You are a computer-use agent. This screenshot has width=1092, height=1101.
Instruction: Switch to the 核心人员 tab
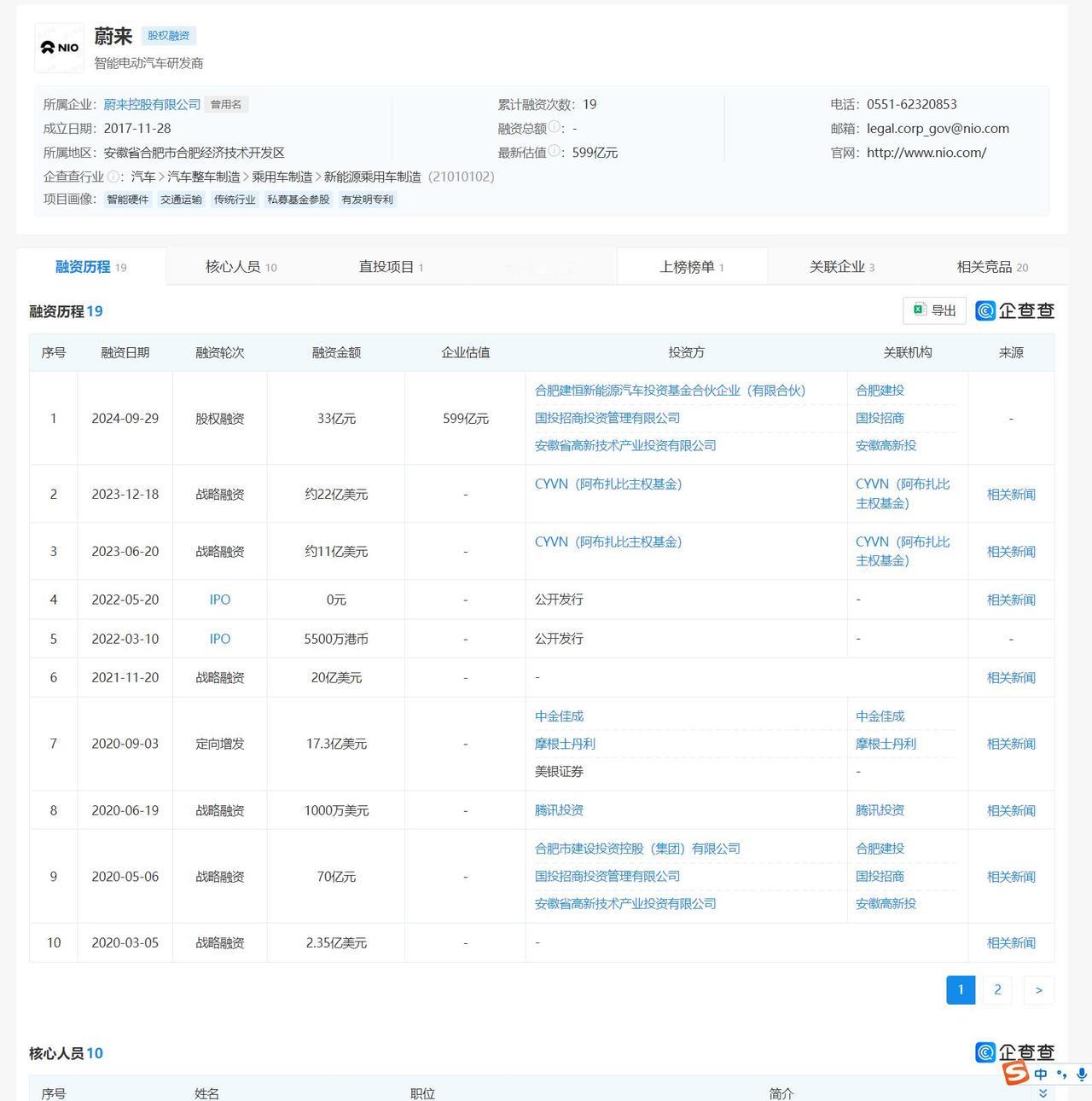coord(241,267)
